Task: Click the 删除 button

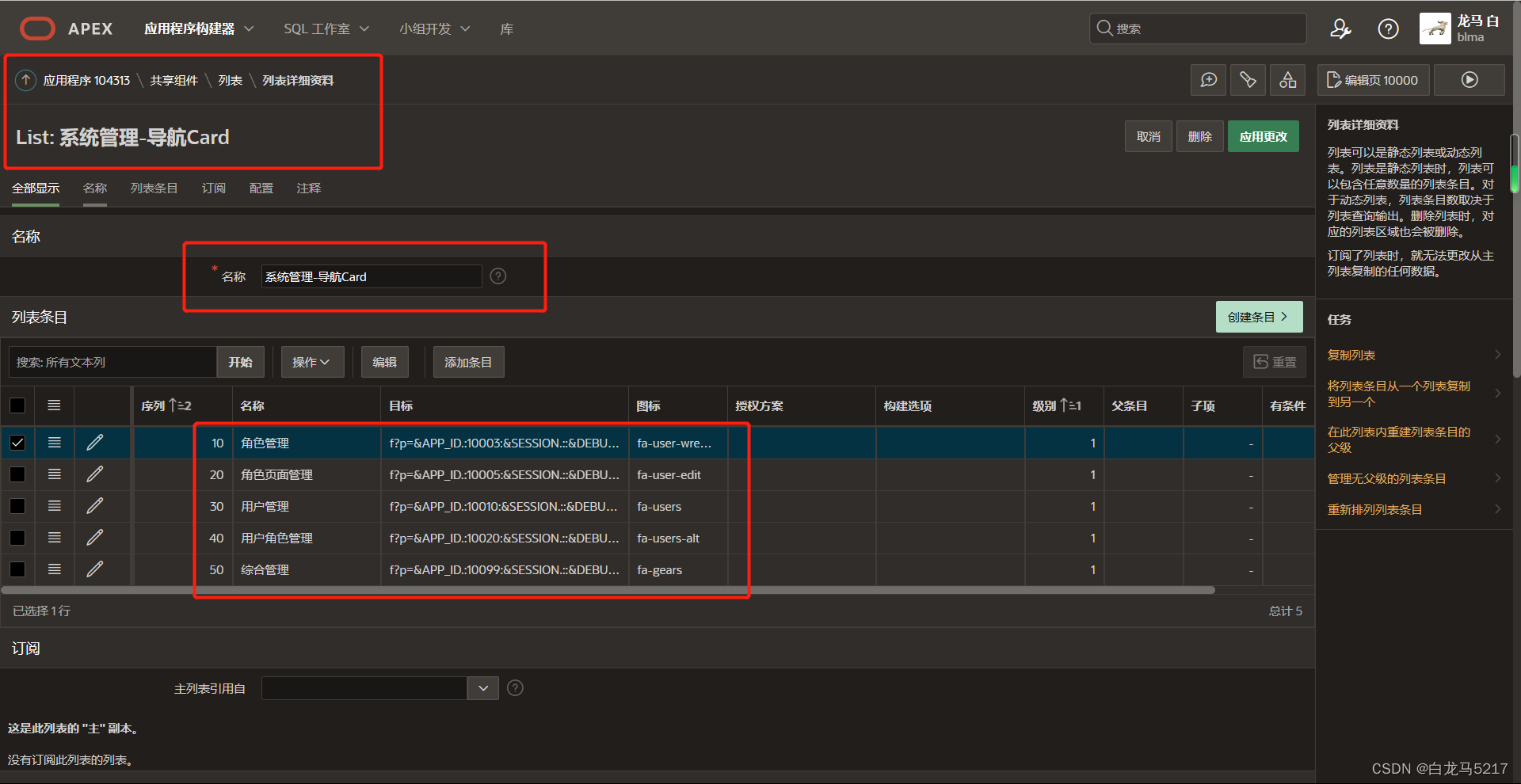Action: point(1200,136)
